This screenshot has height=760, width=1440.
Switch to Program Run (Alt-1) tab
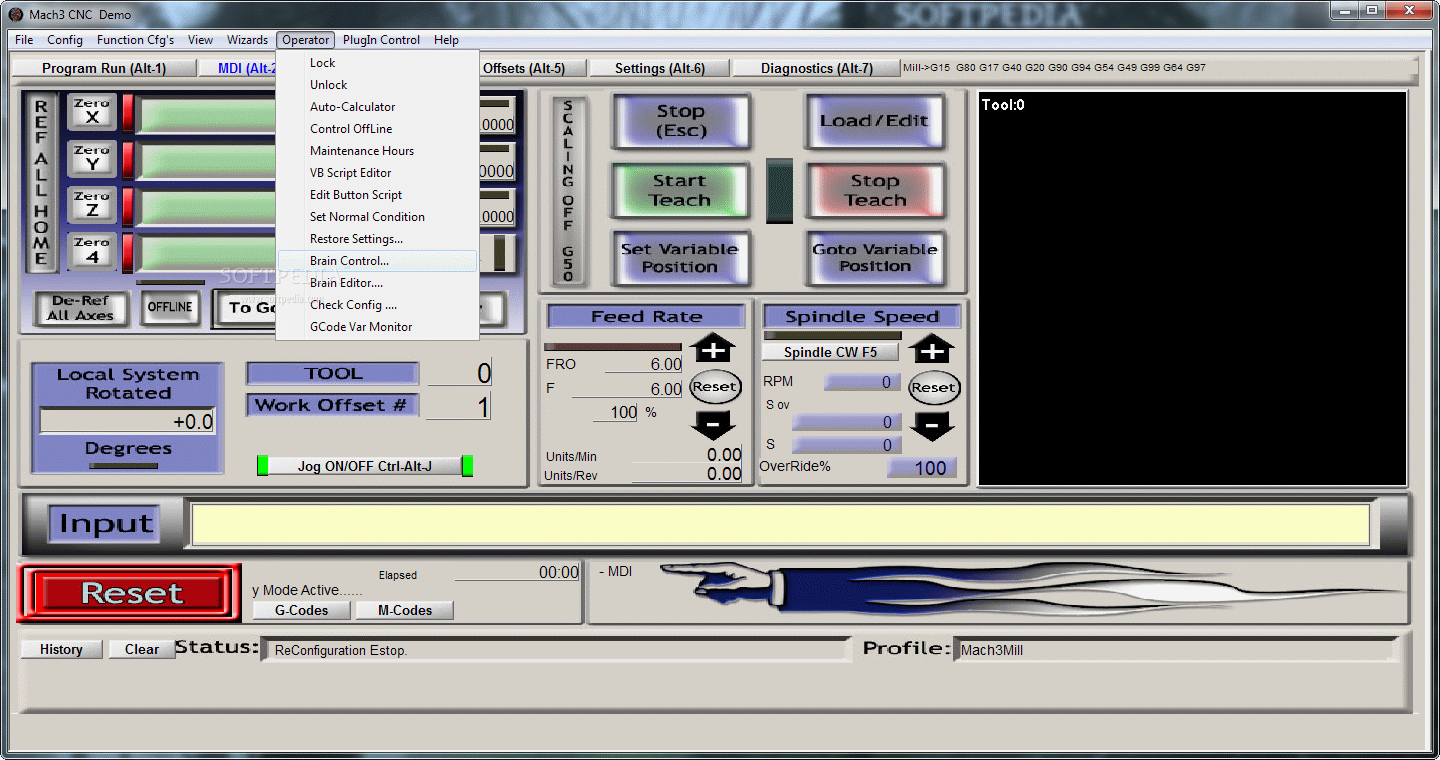104,68
